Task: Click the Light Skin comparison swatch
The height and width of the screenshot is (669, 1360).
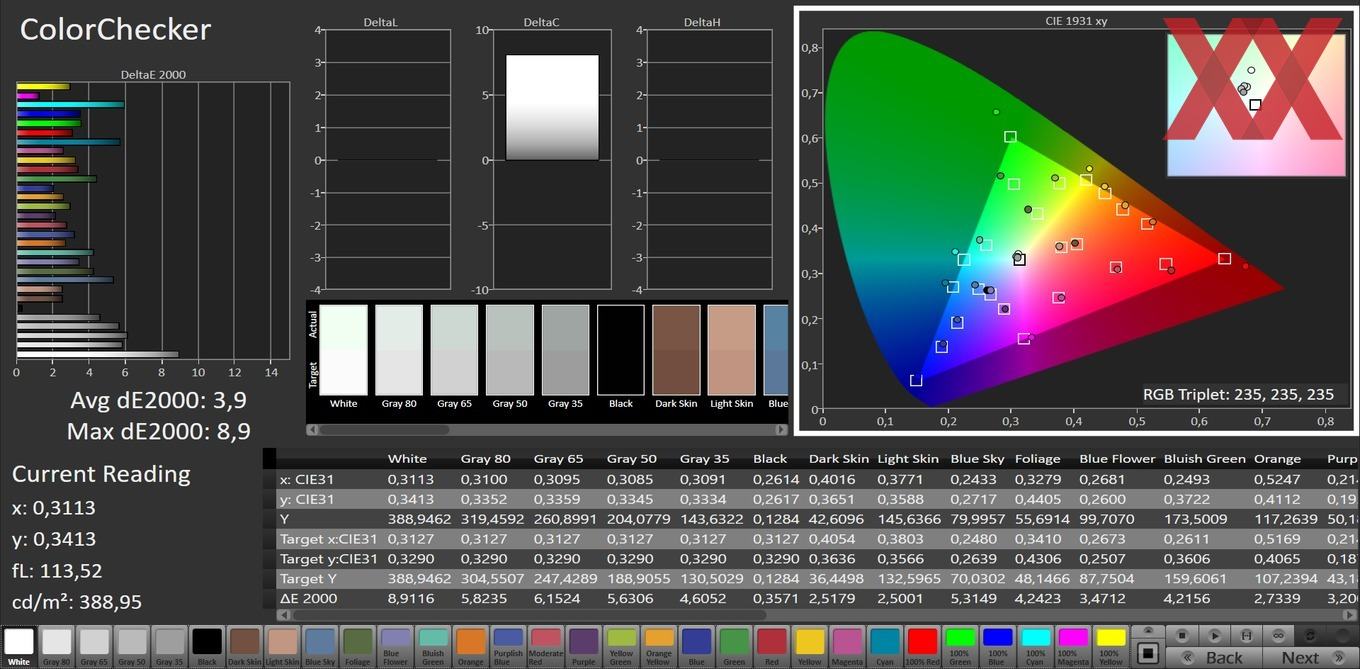Action: point(732,350)
